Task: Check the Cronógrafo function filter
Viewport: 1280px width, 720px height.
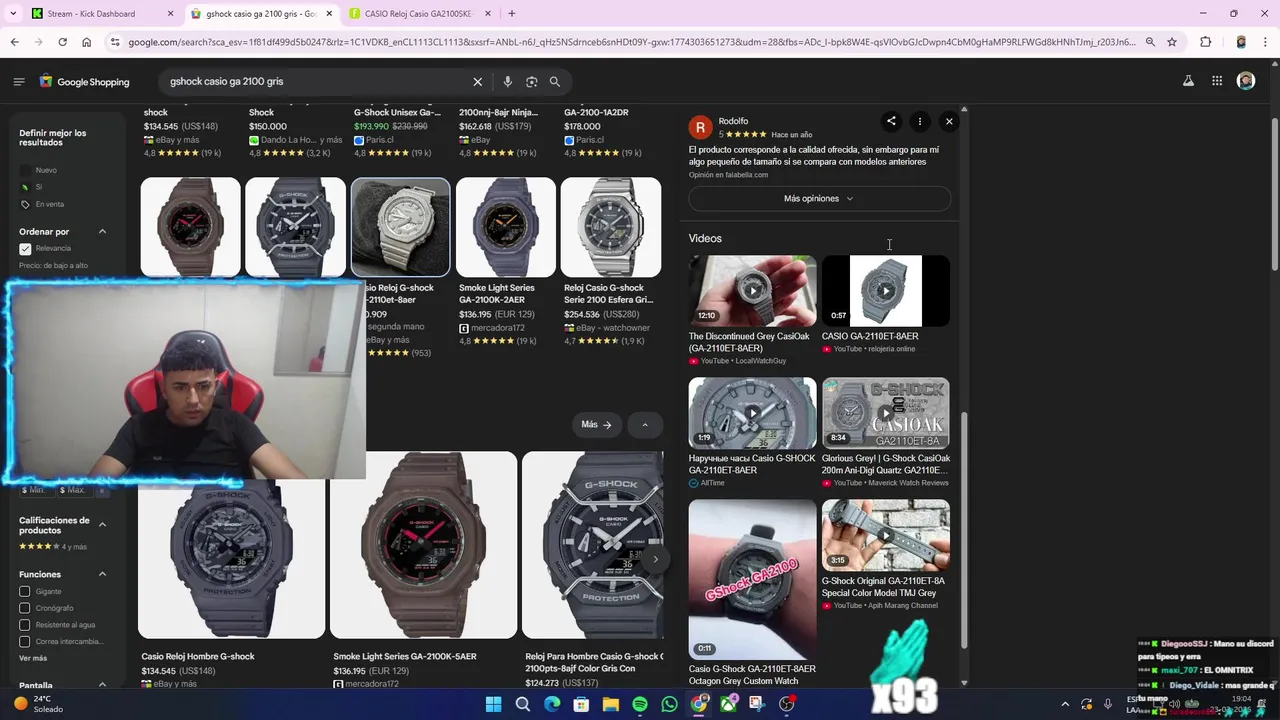Action: coord(25,608)
